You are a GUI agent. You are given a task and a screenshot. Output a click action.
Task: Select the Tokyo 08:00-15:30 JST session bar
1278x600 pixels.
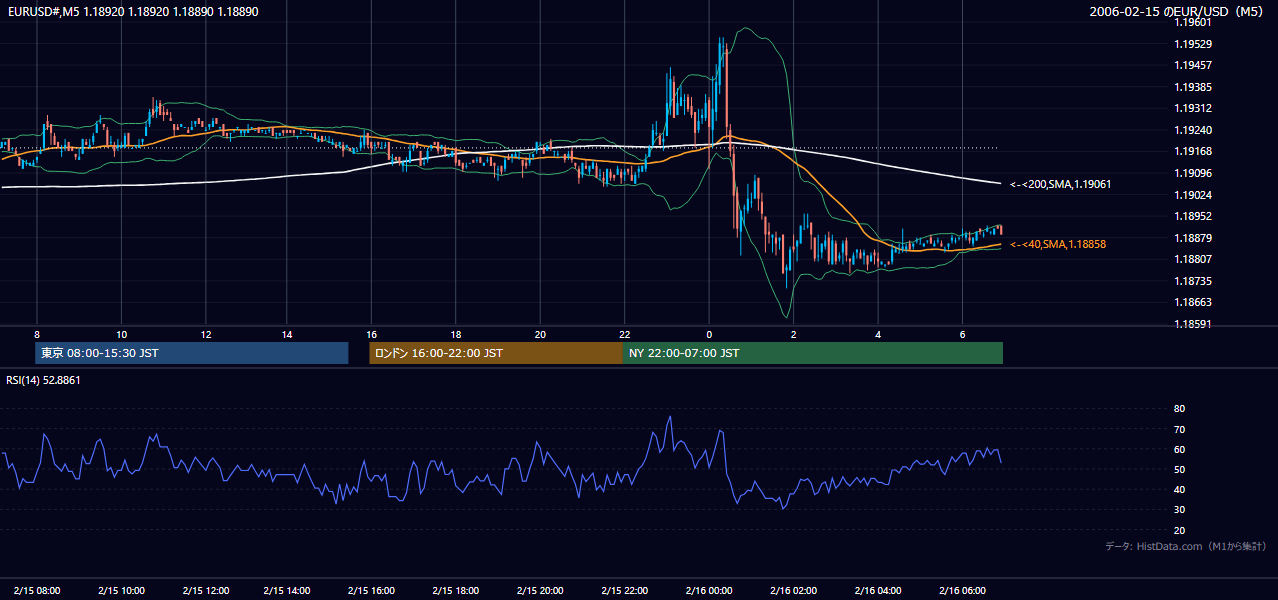[x=192, y=353]
